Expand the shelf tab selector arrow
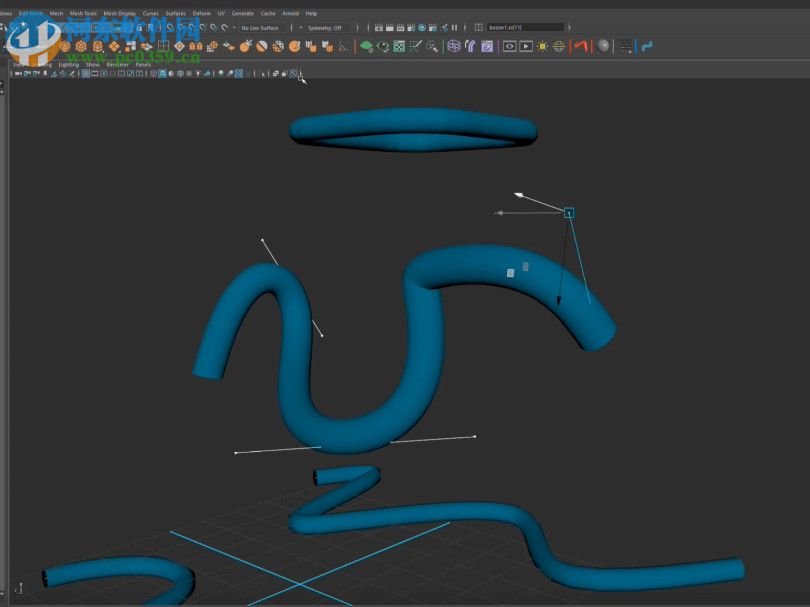 5,46
